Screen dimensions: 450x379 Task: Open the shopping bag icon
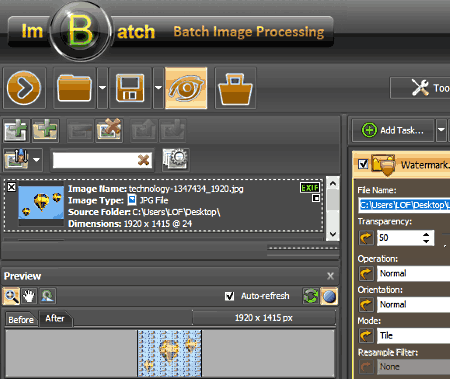(235, 88)
